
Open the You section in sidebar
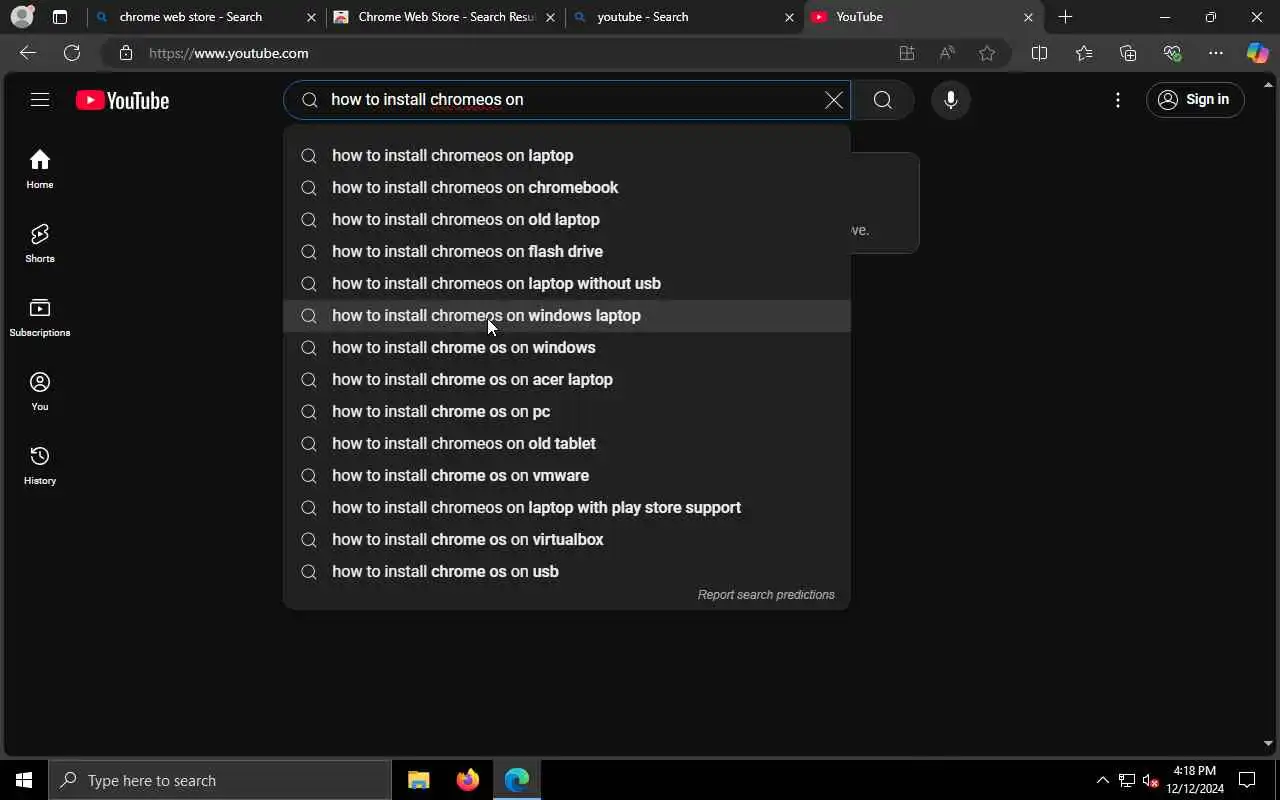(40, 391)
